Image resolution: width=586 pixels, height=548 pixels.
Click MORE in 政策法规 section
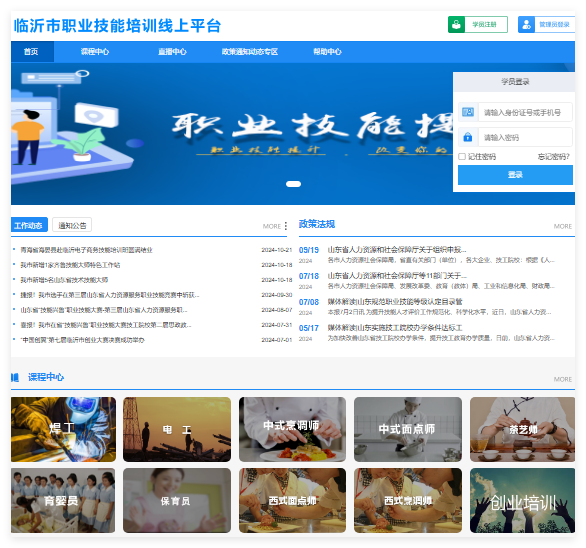tap(563, 226)
